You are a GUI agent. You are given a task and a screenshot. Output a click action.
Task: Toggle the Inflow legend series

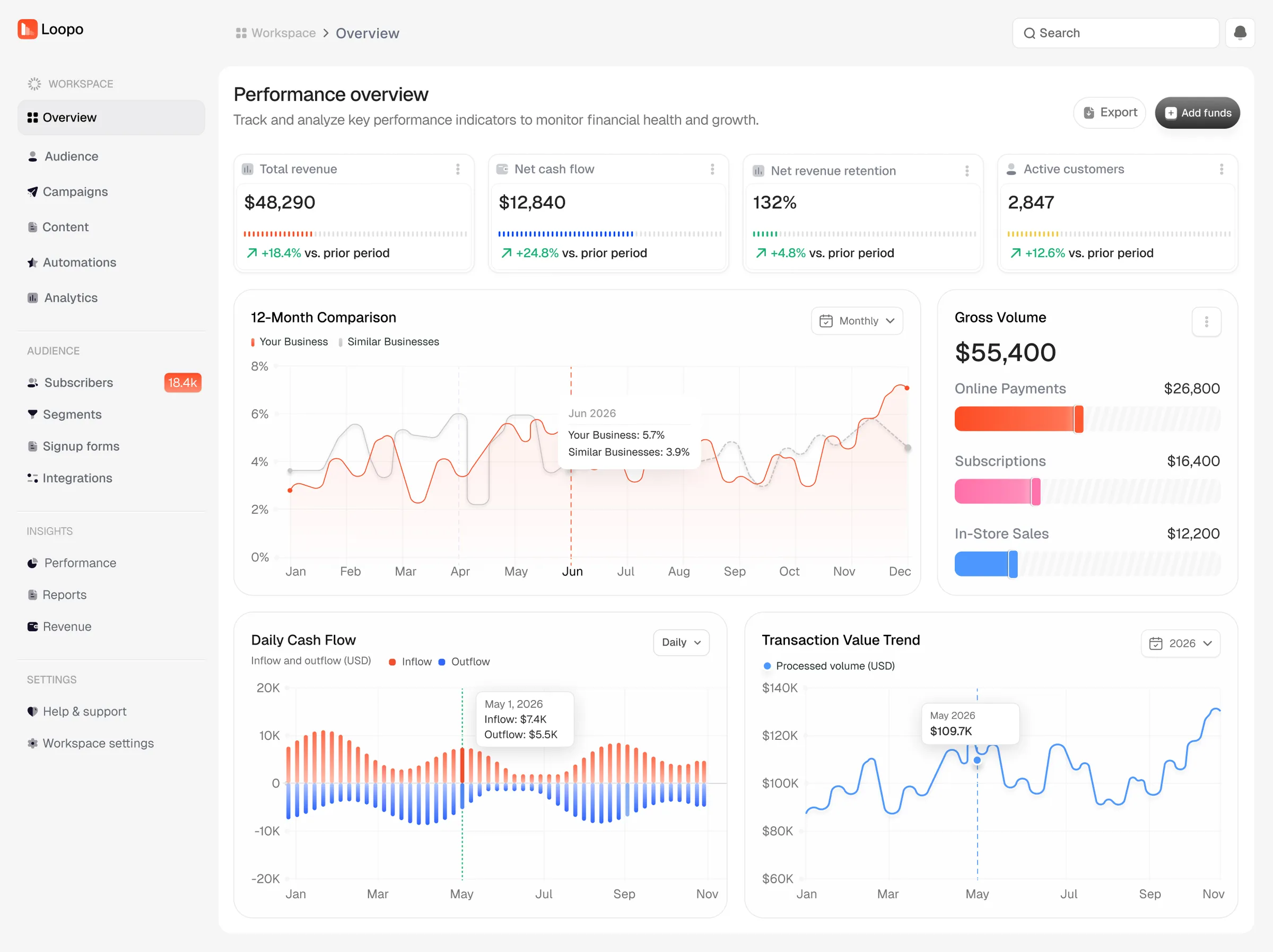pyautogui.click(x=411, y=662)
